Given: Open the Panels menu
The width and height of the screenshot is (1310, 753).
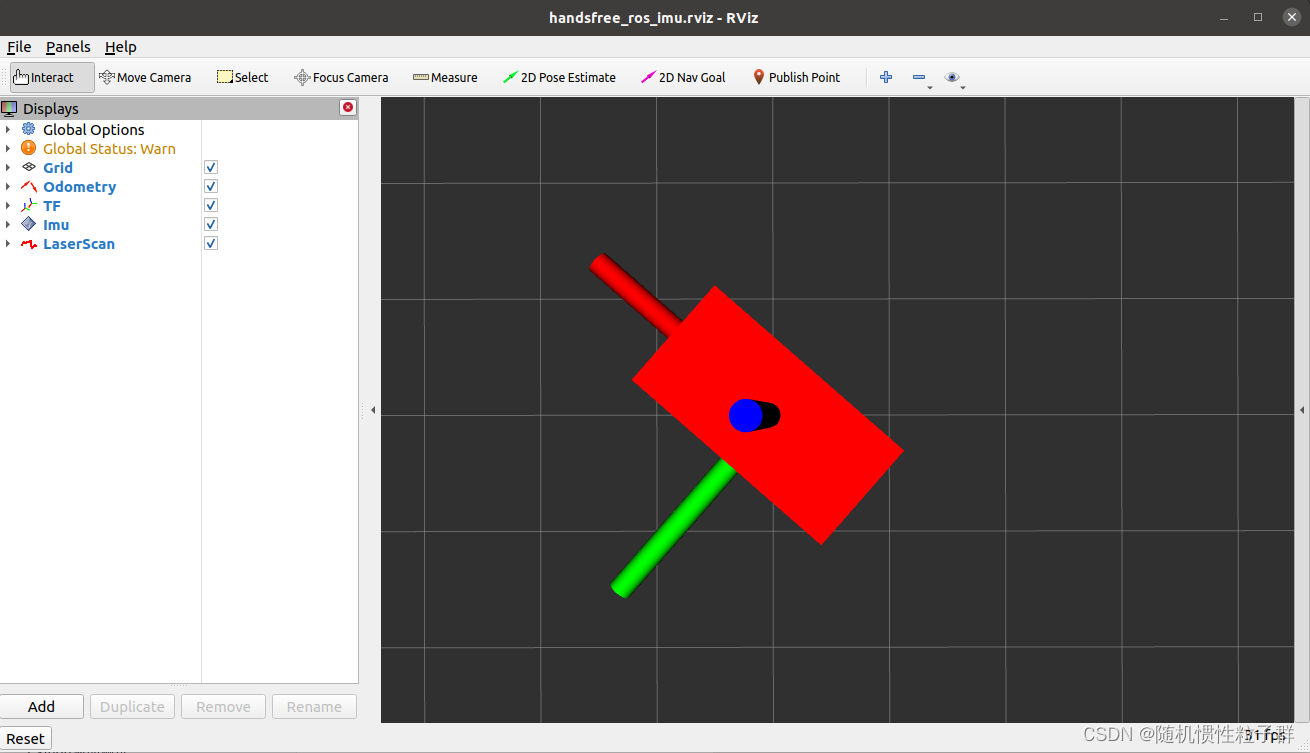Looking at the screenshot, I should [x=67, y=46].
